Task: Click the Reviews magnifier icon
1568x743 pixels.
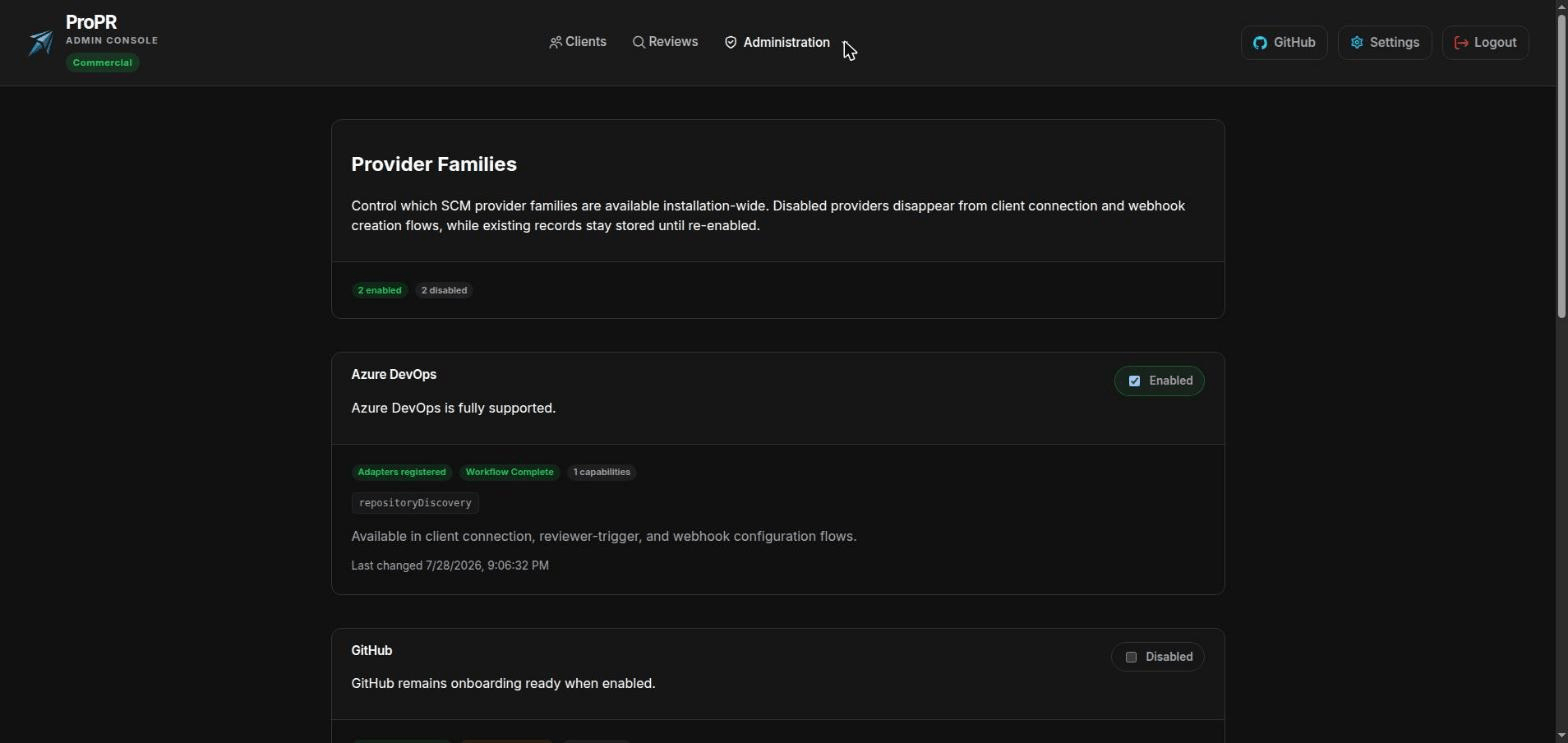Action: coord(639,42)
